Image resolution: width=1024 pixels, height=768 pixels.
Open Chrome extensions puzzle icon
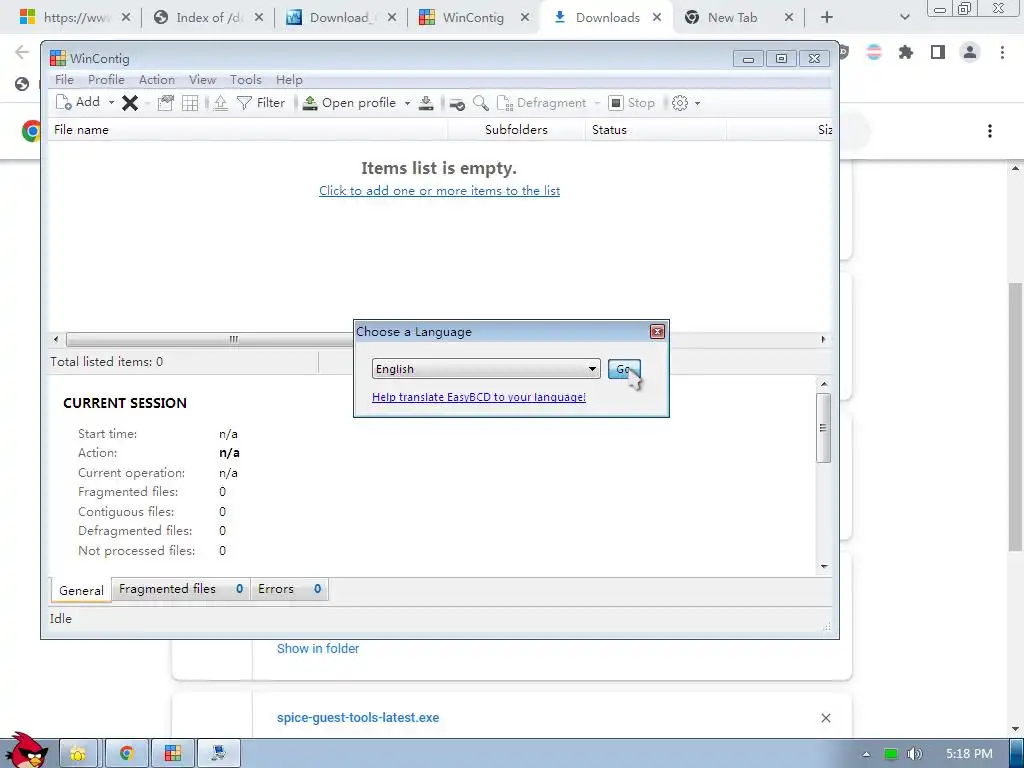pyautogui.click(x=906, y=52)
